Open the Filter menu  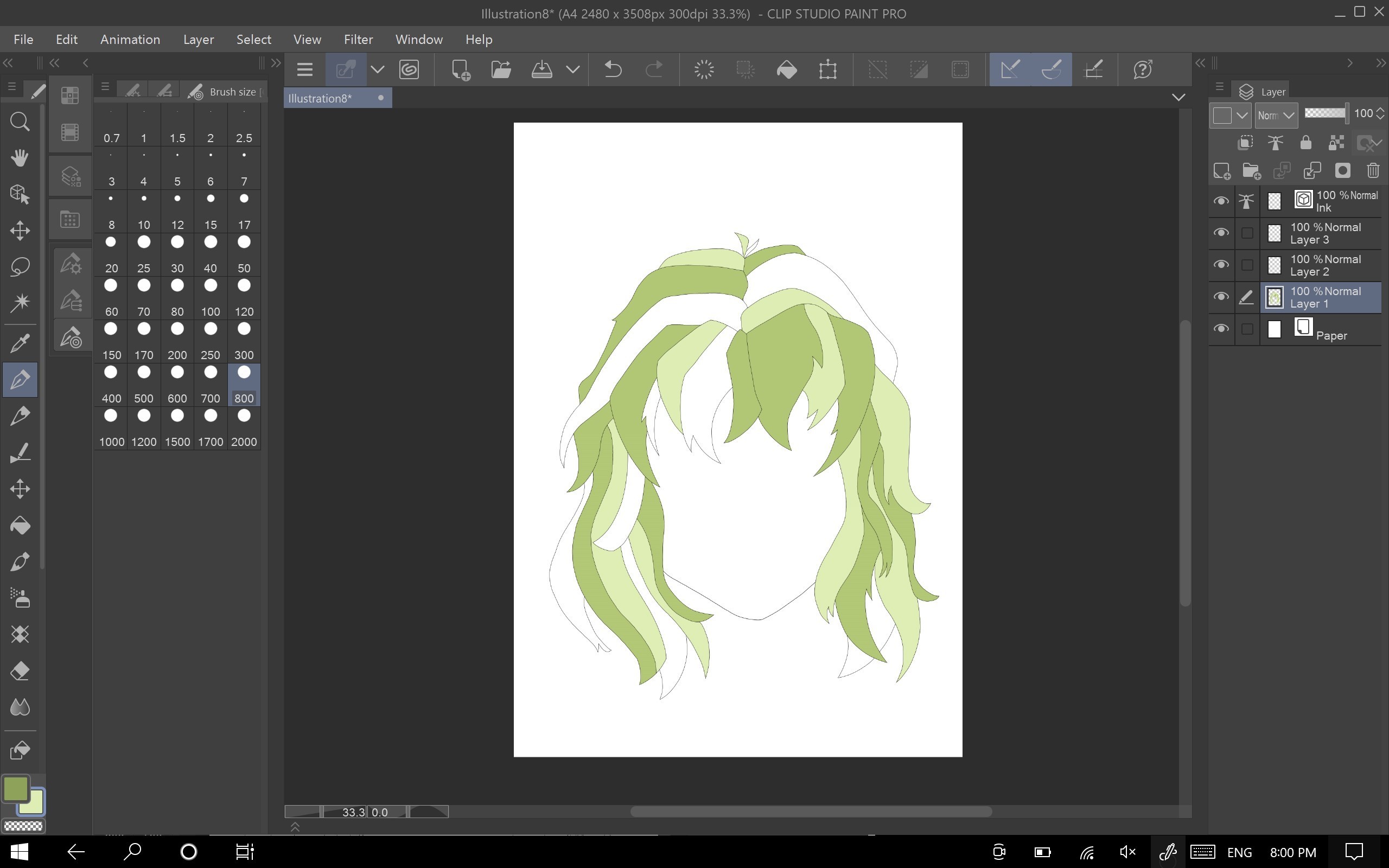[x=358, y=40]
